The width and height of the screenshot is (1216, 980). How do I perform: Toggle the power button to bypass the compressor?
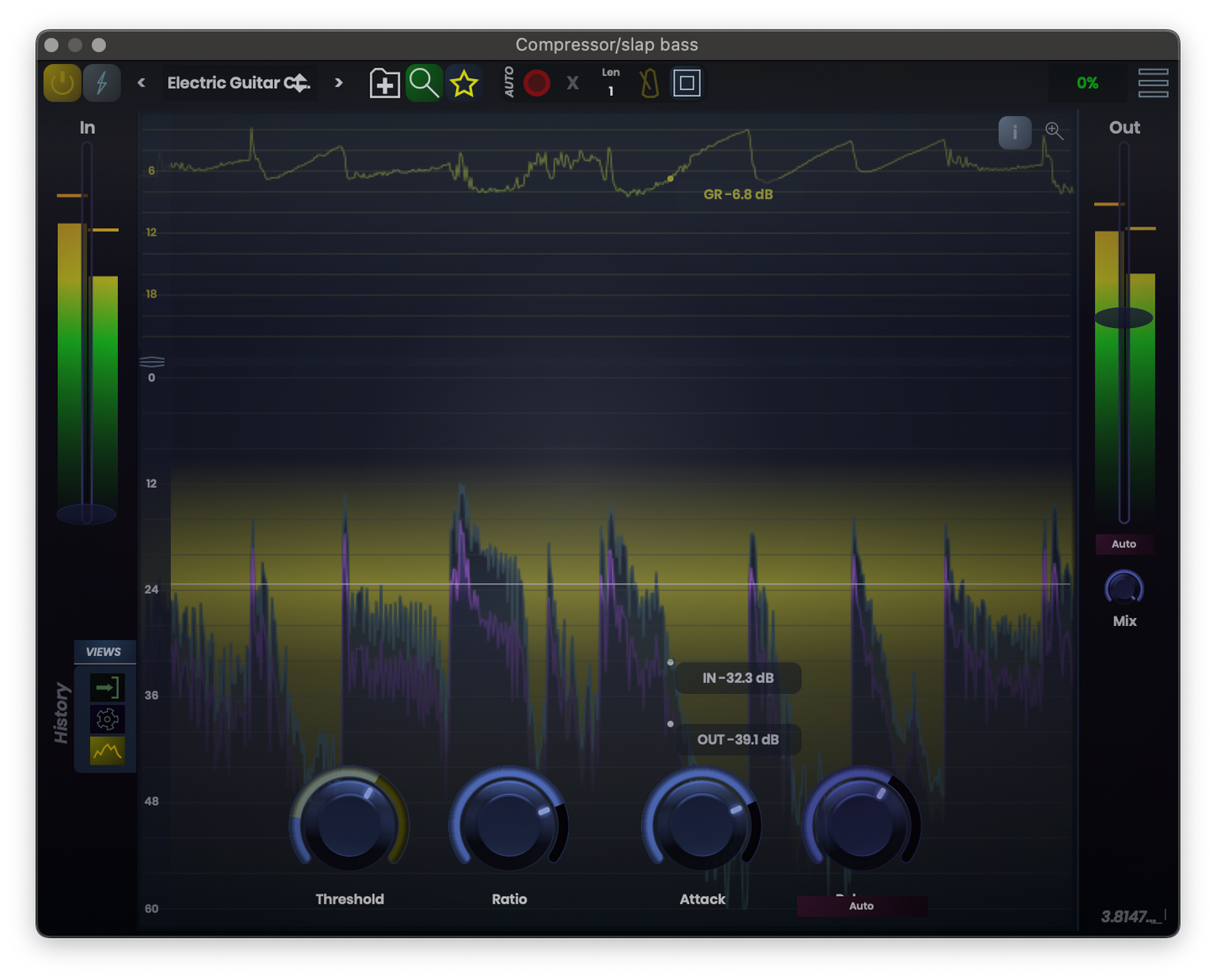(61, 82)
